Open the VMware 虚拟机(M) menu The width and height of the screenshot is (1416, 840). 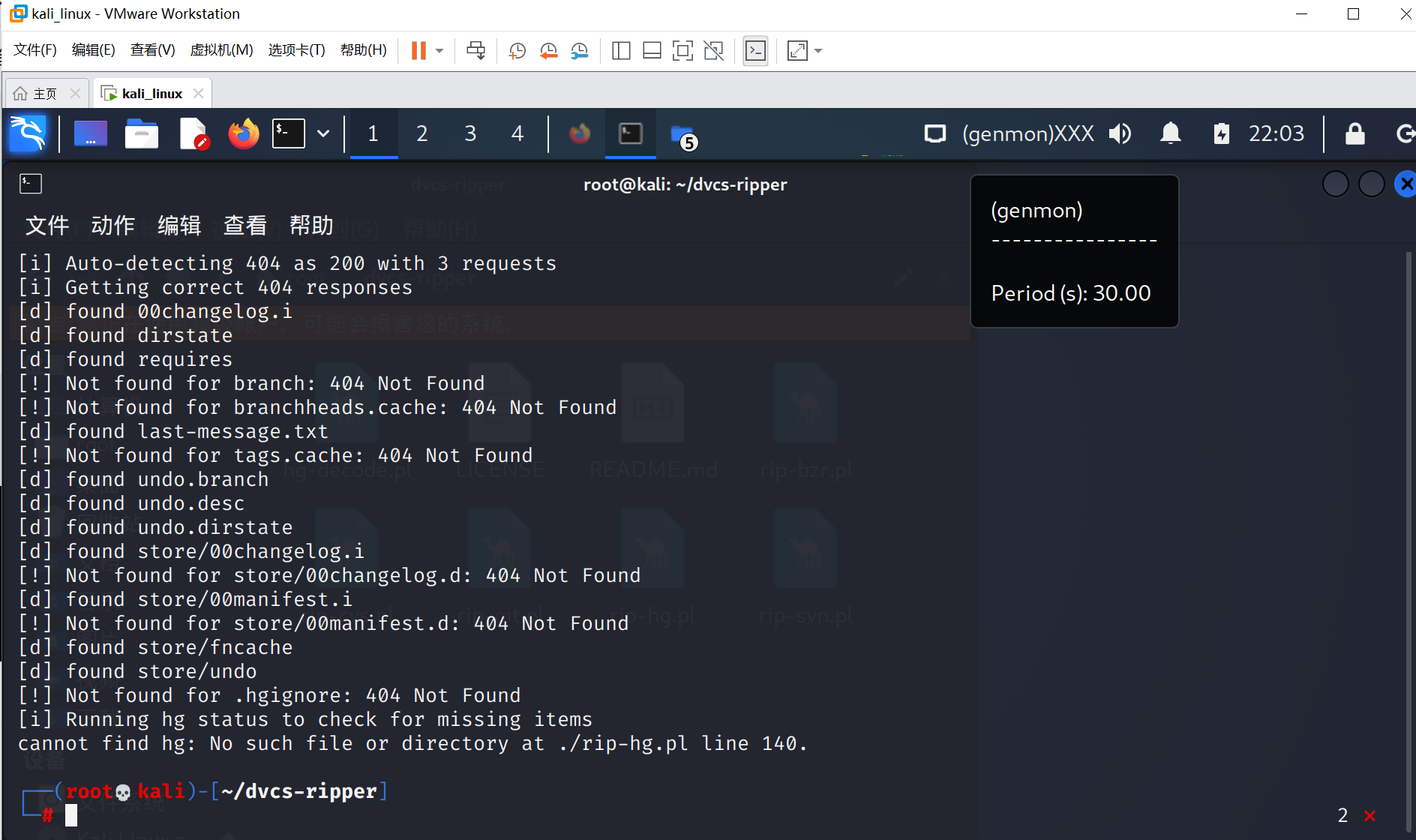[222, 50]
